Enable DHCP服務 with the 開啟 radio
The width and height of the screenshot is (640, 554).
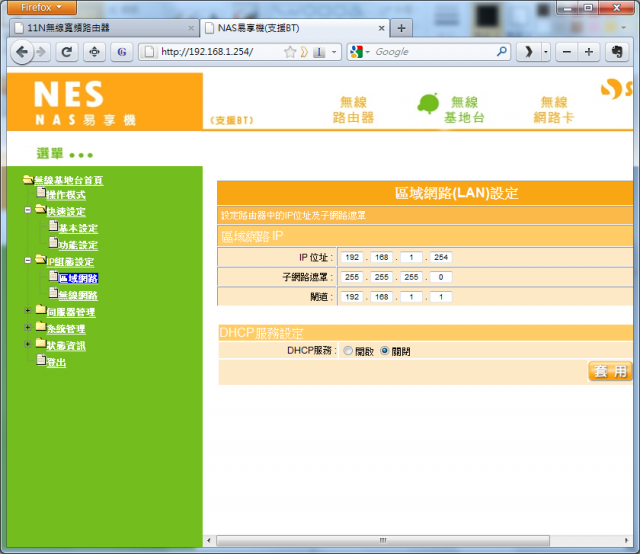pyautogui.click(x=348, y=351)
